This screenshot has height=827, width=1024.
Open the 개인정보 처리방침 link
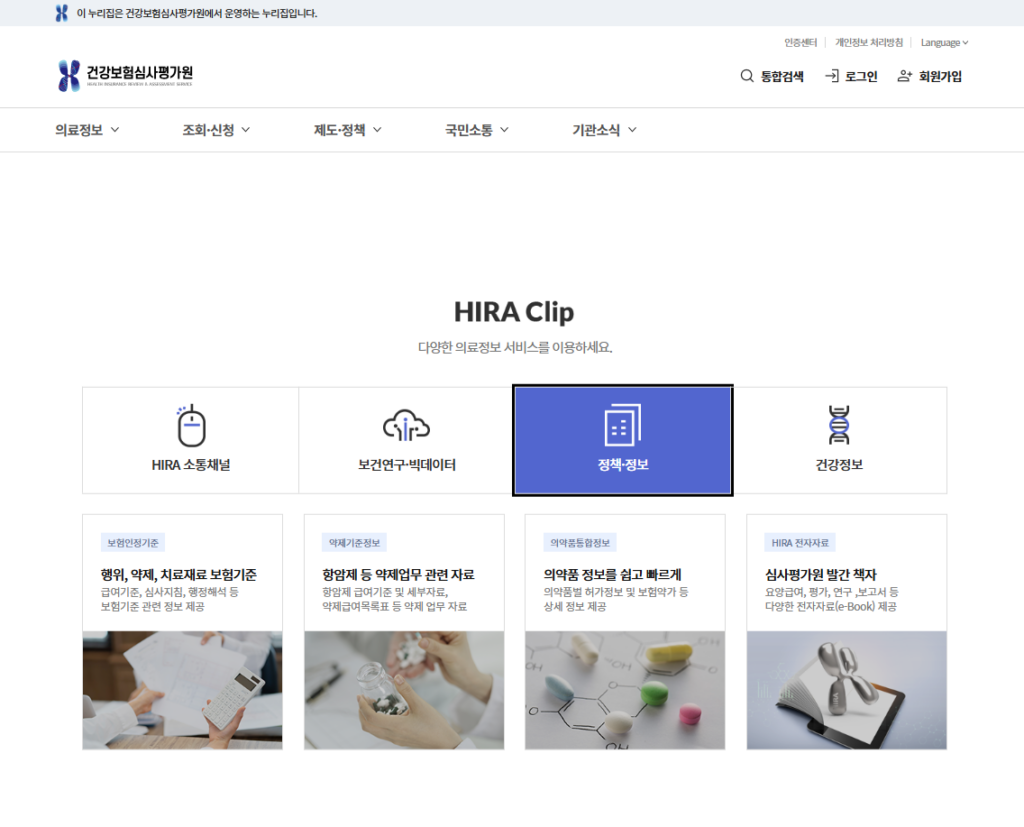point(868,43)
